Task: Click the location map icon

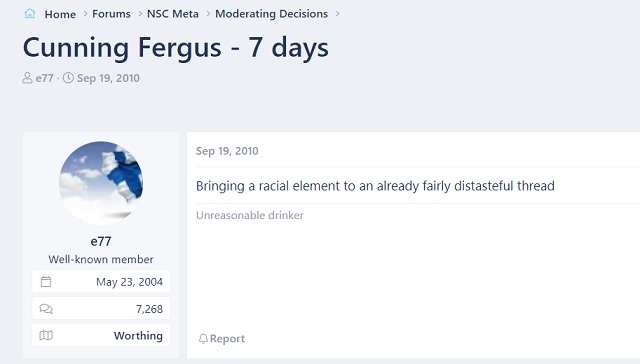Action: (x=46, y=335)
